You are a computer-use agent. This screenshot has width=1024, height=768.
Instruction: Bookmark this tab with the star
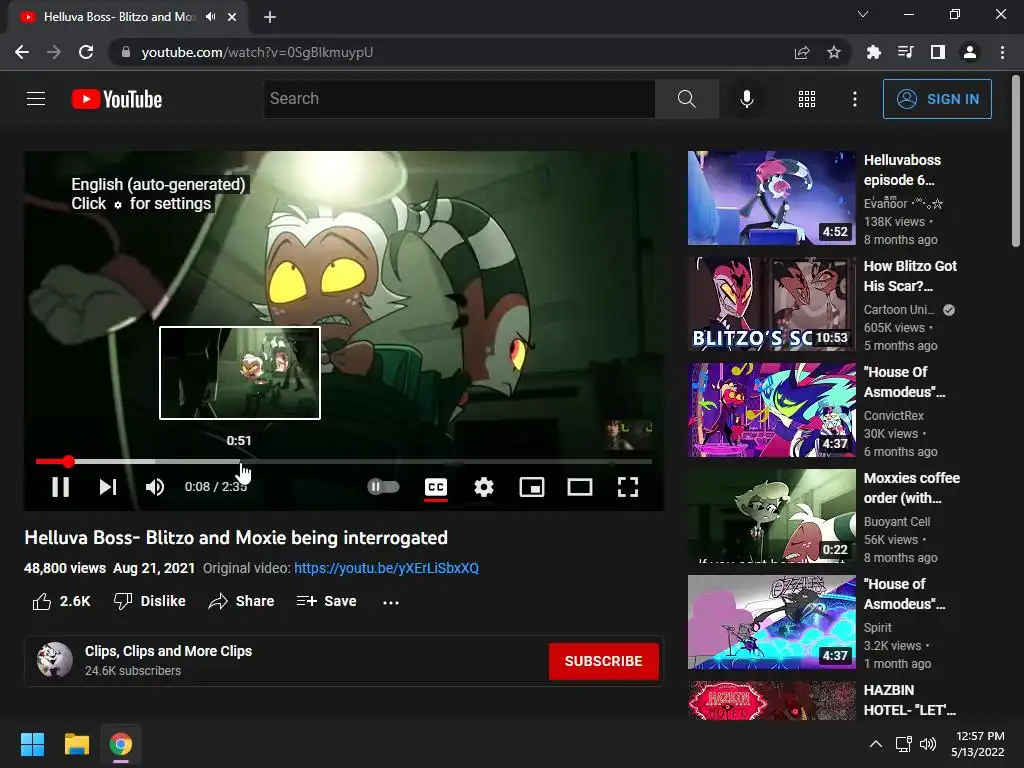point(833,52)
